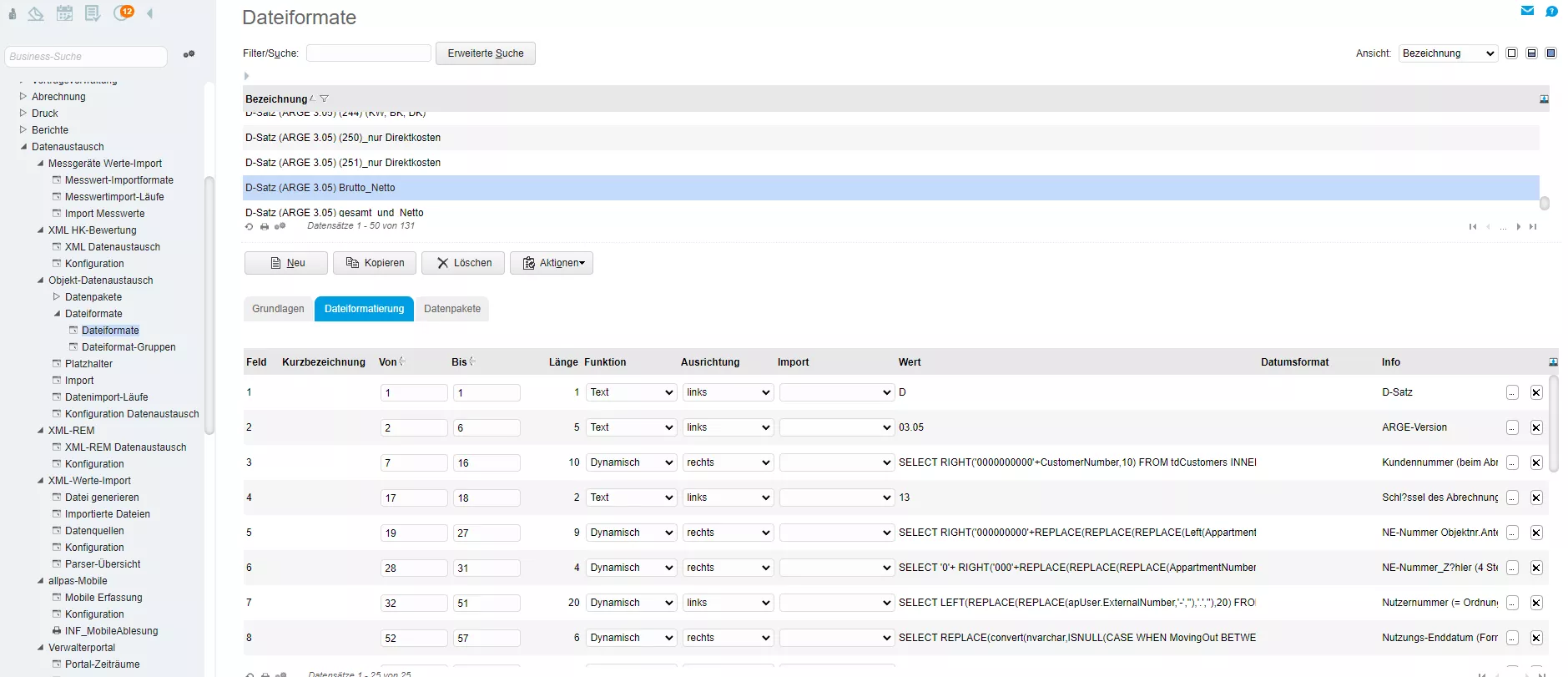
Task: Click the Business-Suche input field
Action: point(86,57)
